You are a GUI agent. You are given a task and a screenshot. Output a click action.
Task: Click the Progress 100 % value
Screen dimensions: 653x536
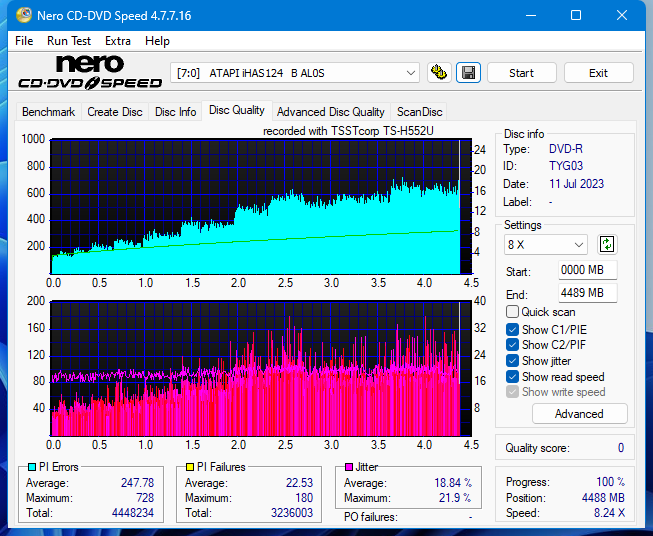coord(611,482)
